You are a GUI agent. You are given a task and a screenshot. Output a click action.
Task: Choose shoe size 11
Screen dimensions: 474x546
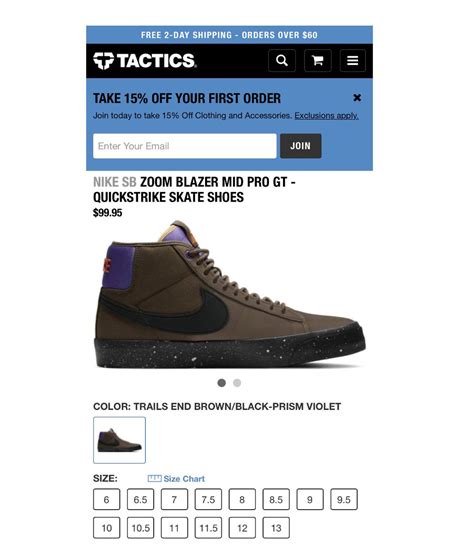174,528
